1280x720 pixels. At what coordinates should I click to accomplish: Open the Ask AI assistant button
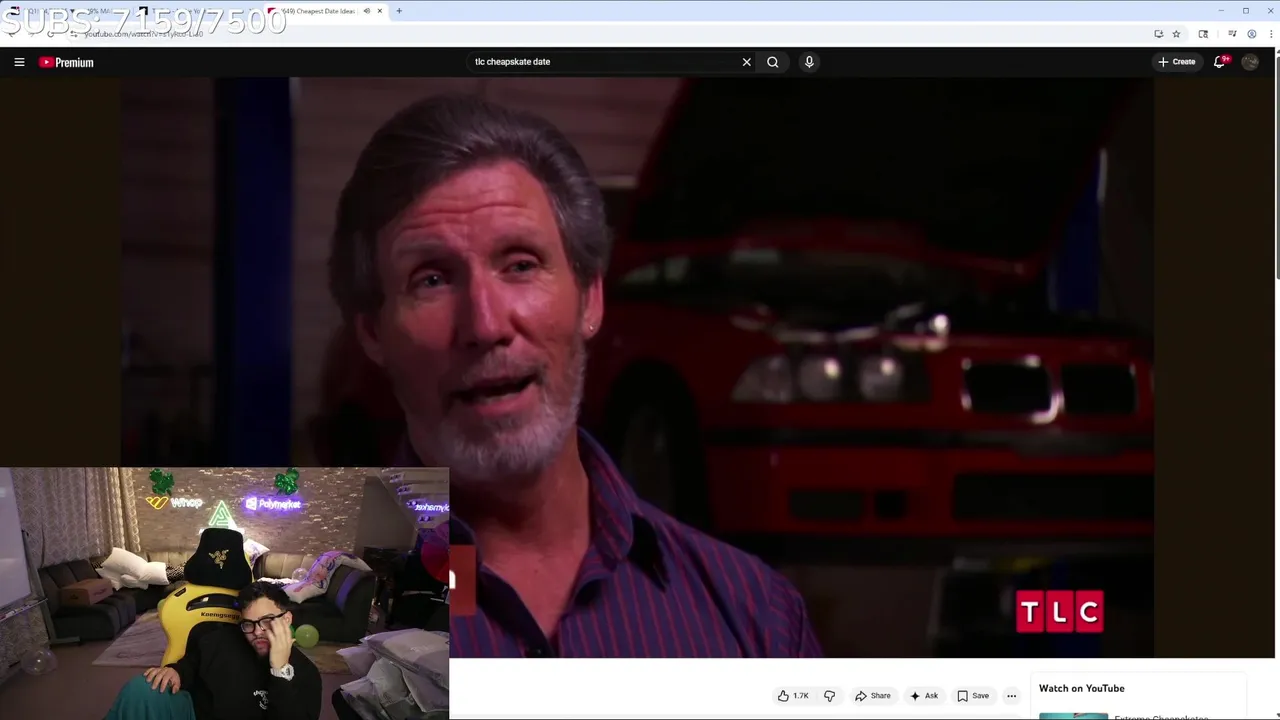(924, 696)
